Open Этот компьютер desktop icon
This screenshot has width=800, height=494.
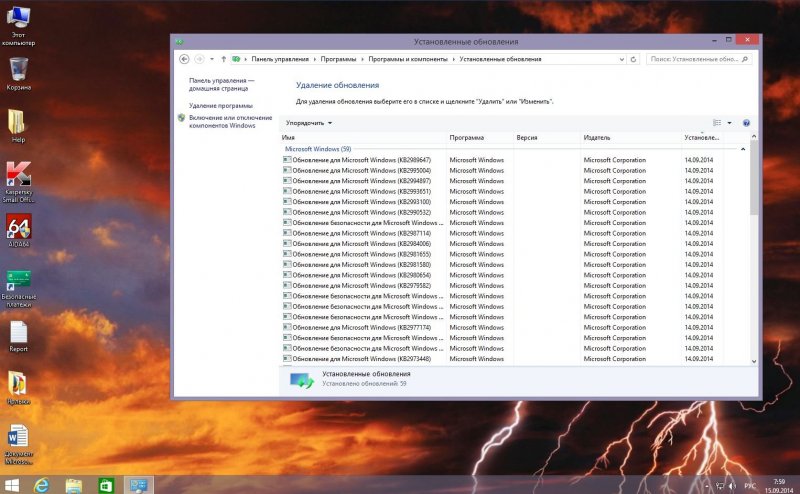[18, 24]
